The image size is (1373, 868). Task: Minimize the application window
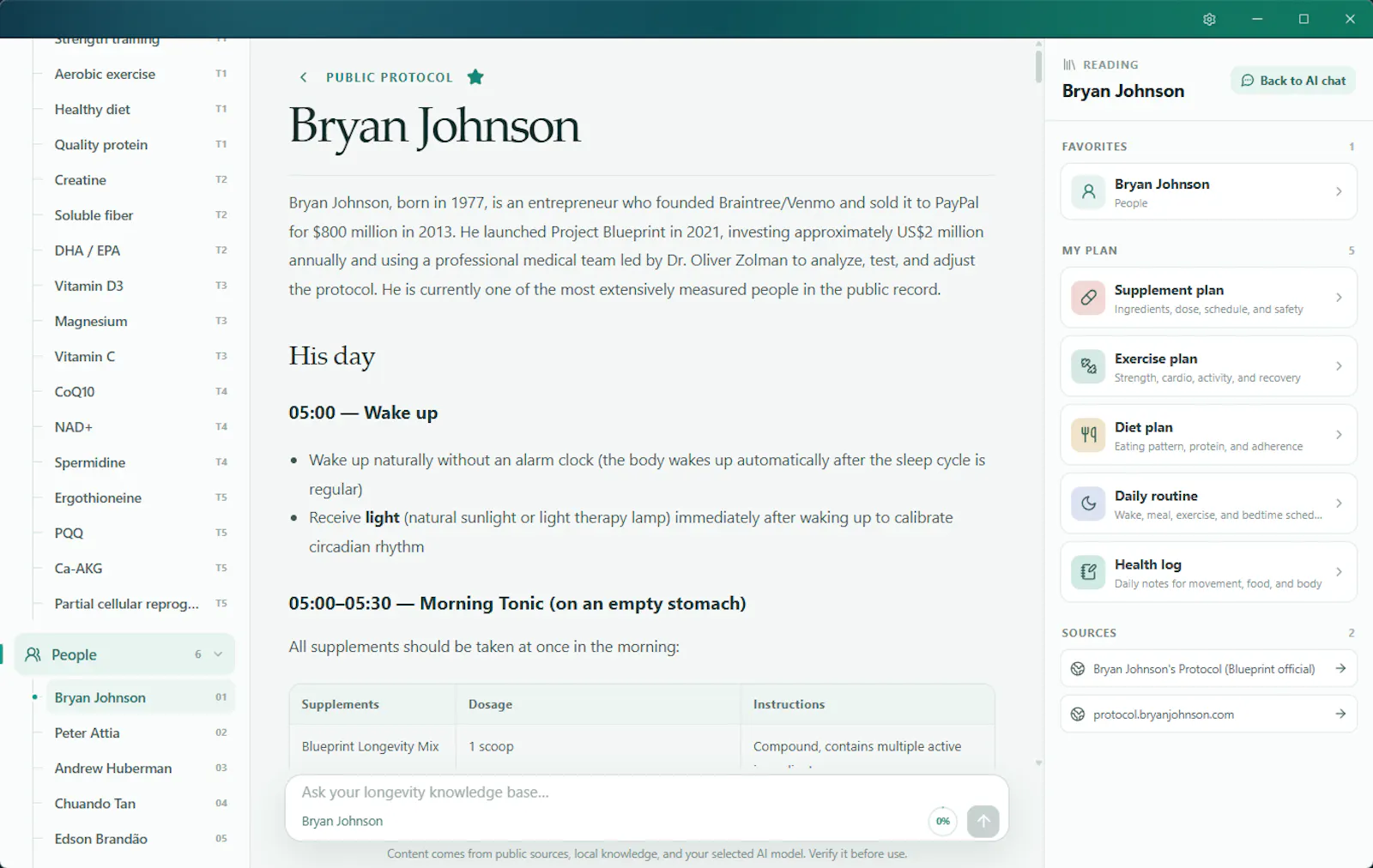click(1257, 19)
